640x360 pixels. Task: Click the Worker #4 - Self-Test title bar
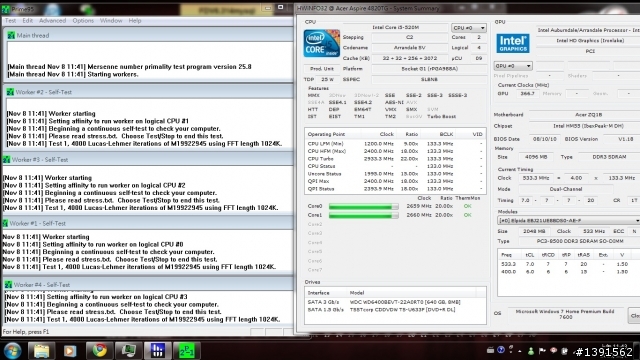(149, 284)
